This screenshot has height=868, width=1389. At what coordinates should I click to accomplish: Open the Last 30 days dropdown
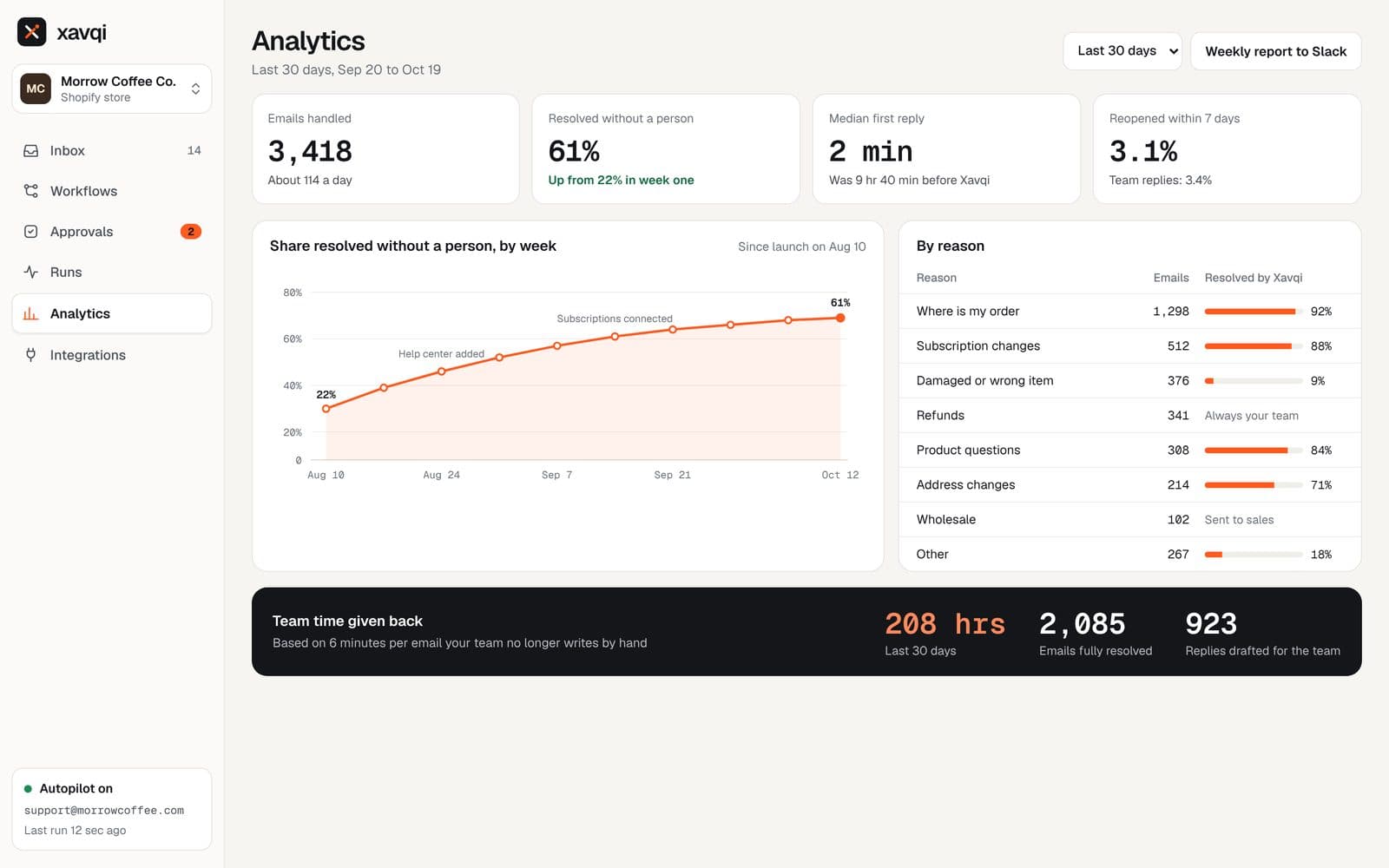click(1122, 51)
